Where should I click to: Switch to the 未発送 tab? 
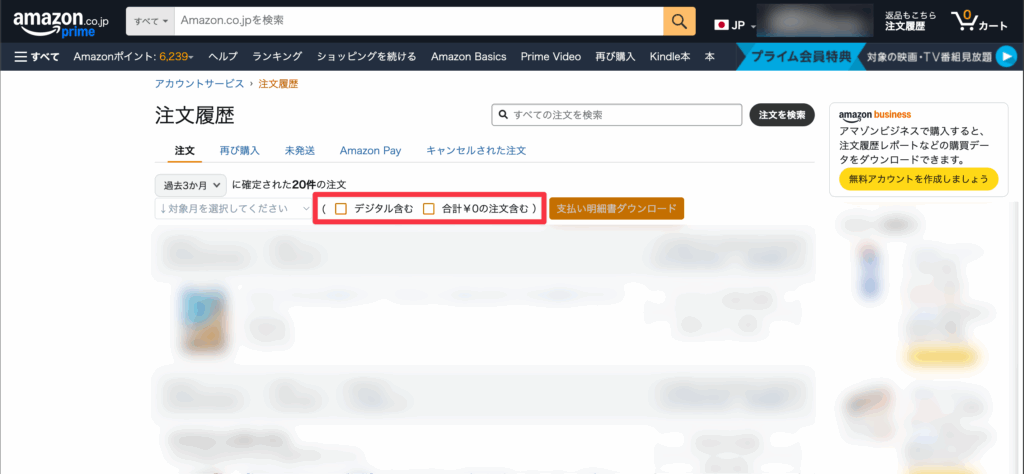click(300, 151)
